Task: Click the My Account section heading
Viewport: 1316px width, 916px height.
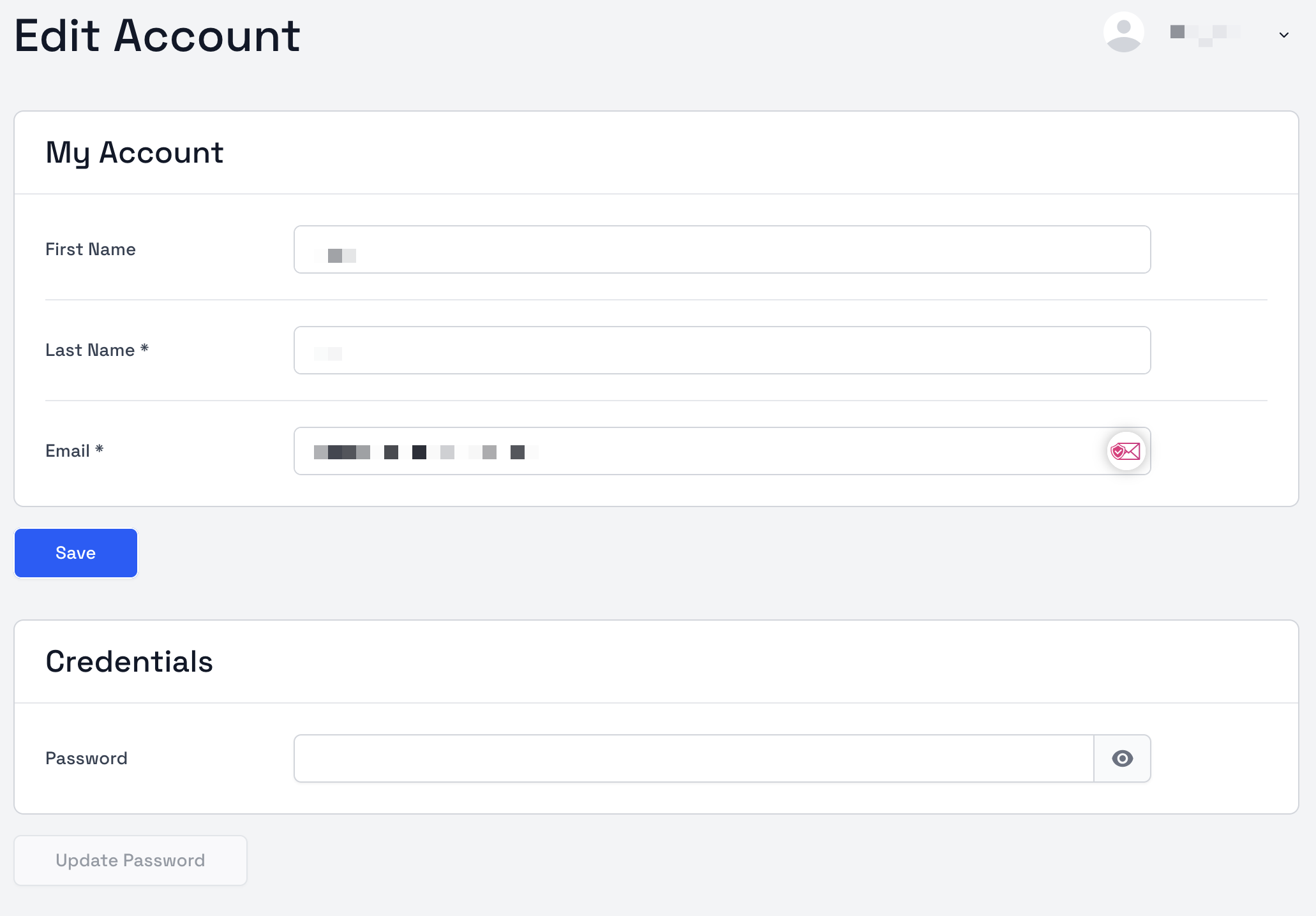Action: coord(134,153)
